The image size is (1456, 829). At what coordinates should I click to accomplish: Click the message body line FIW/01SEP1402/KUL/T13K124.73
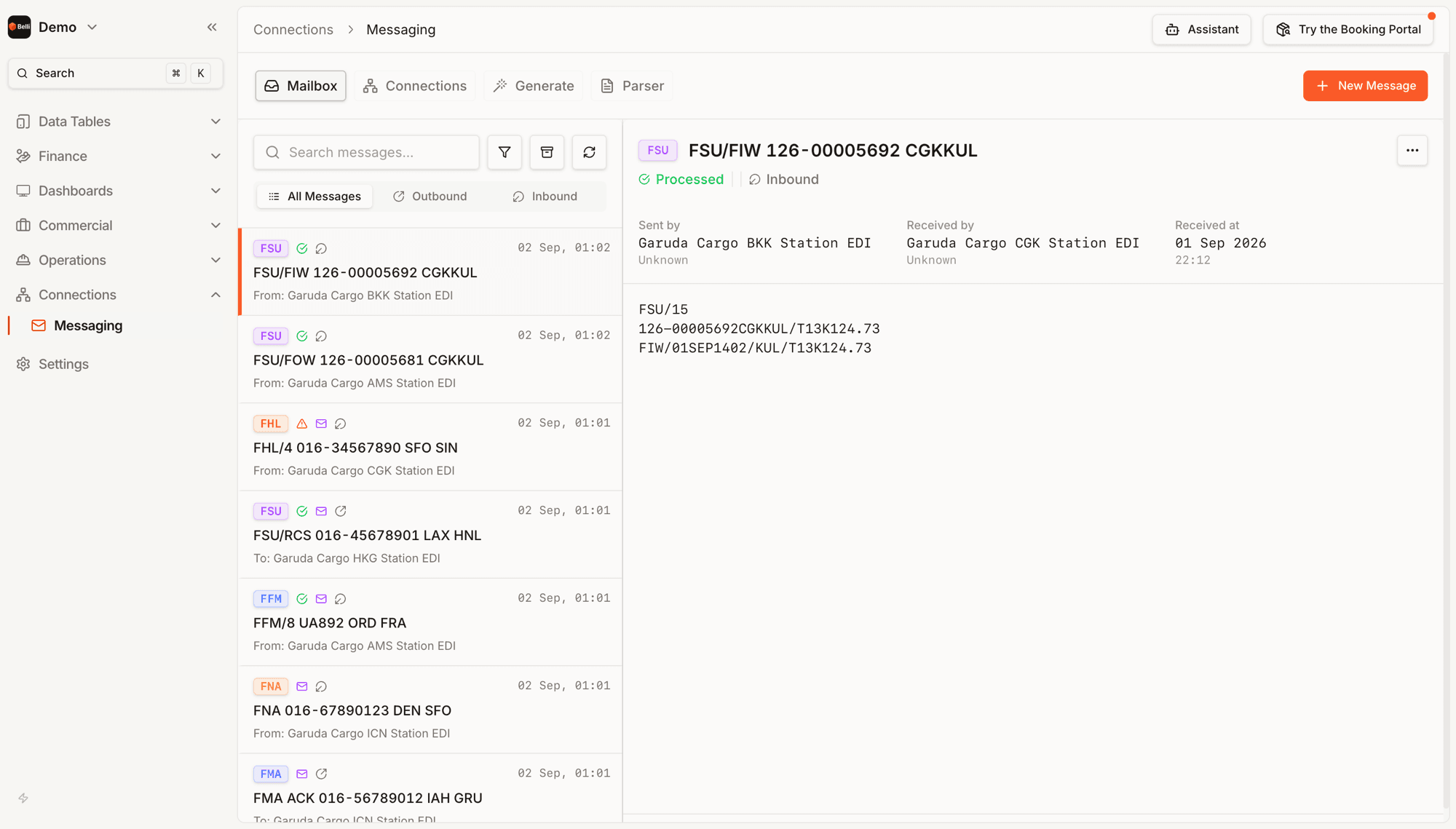point(755,349)
